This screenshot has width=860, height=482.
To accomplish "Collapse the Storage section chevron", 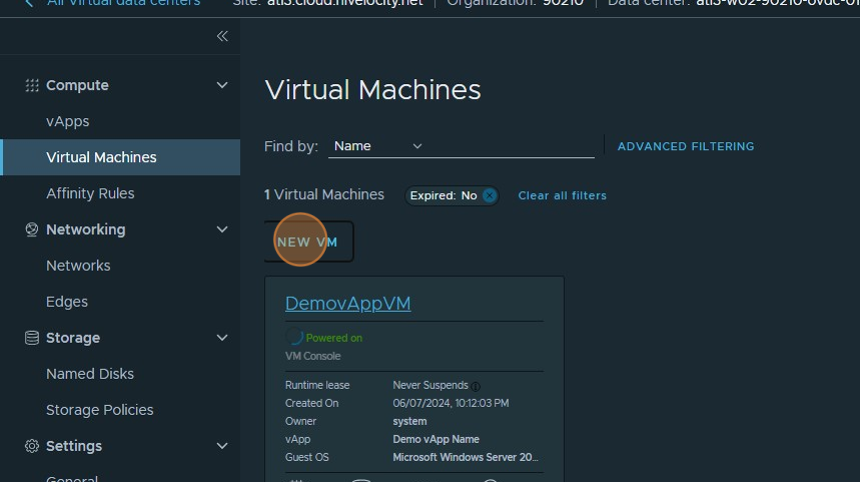I will click(x=222, y=338).
